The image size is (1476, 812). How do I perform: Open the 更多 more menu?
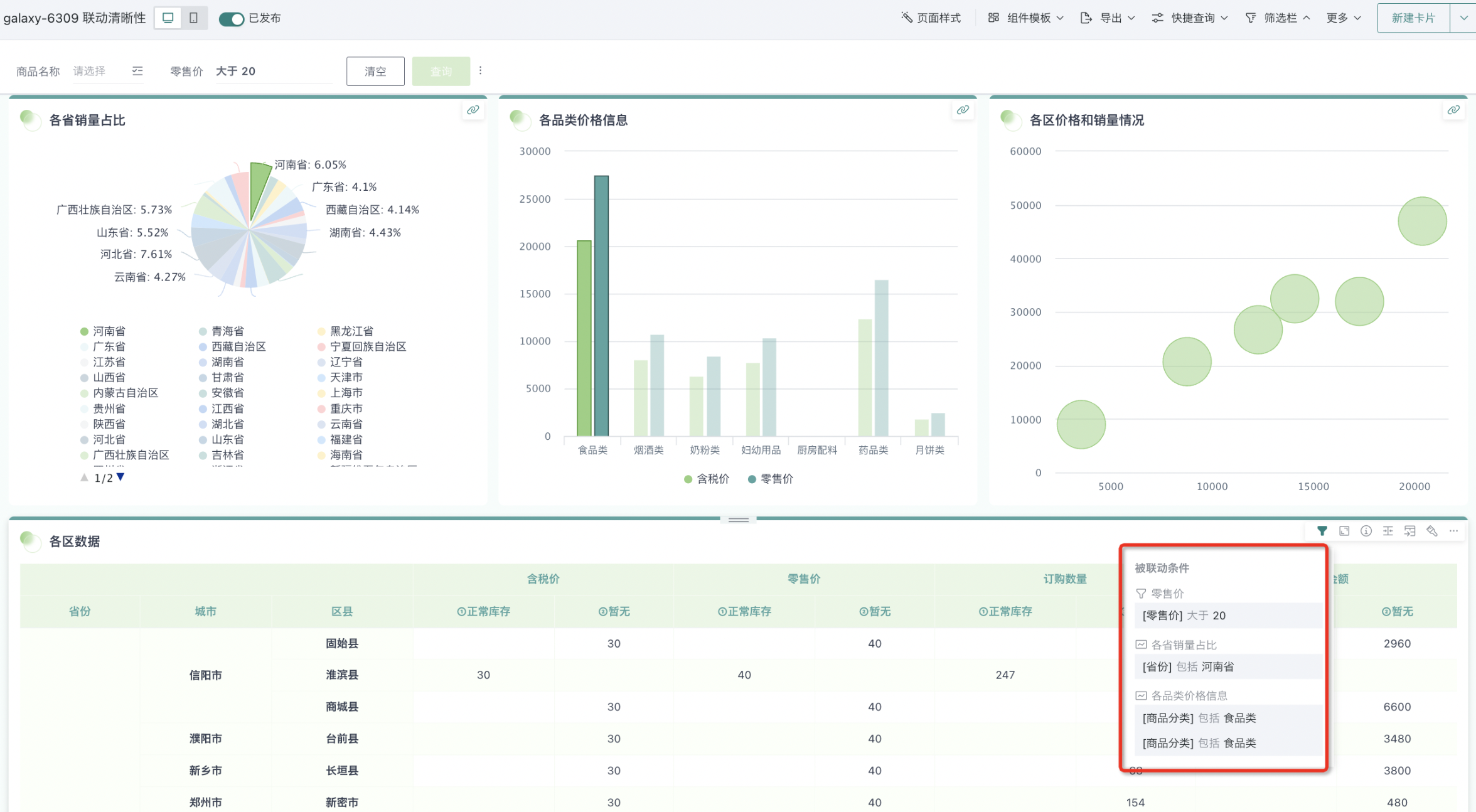1343,18
